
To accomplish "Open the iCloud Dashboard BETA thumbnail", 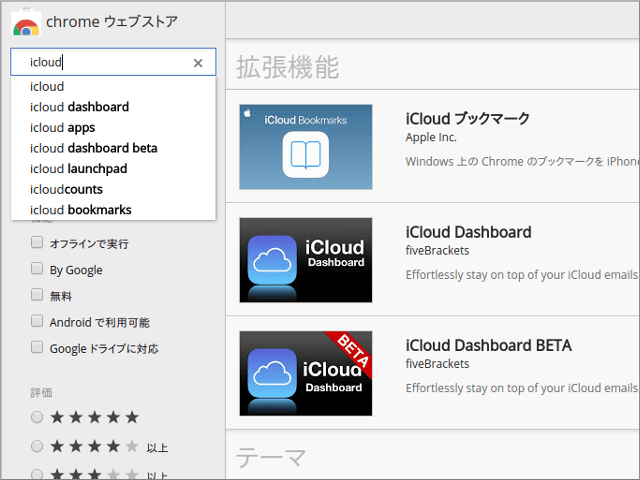I will pos(306,373).
